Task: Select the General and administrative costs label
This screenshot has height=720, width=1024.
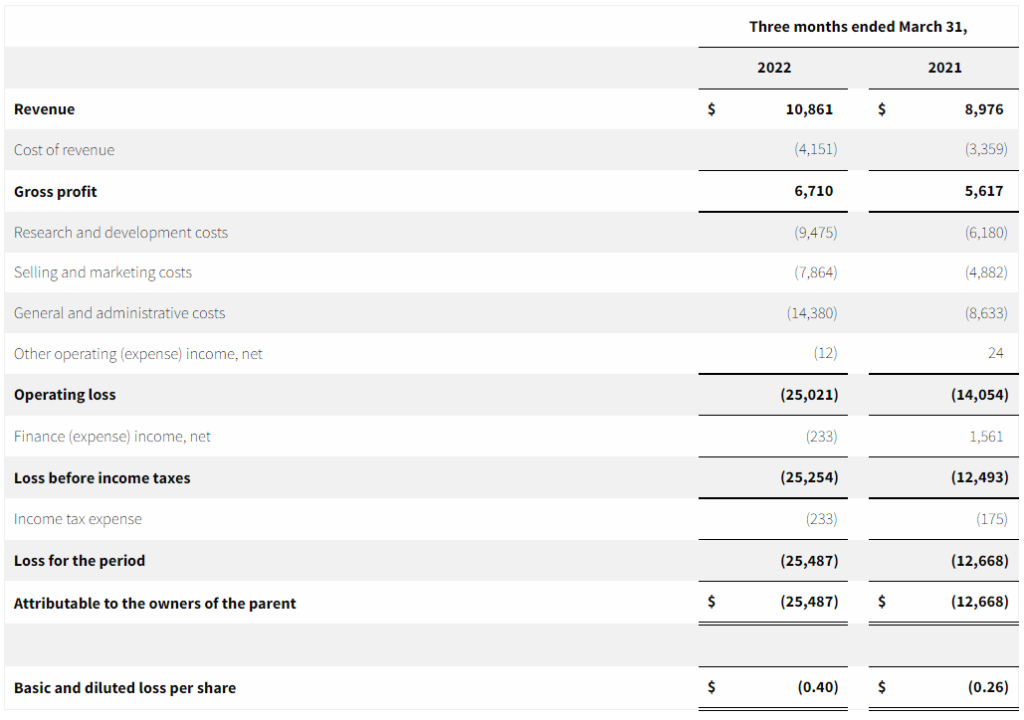Action: click(120, 313)
